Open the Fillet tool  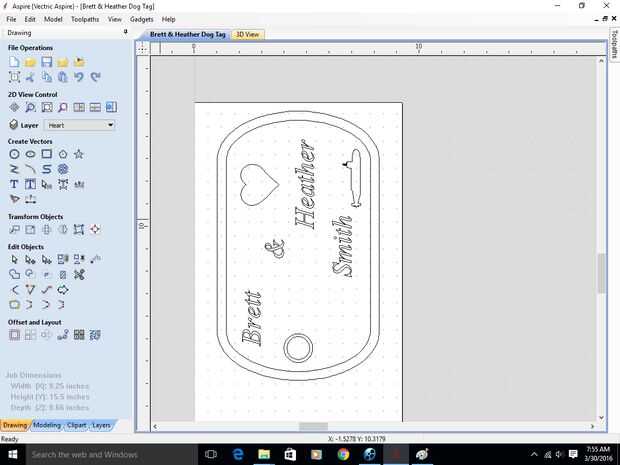[14, 289]
